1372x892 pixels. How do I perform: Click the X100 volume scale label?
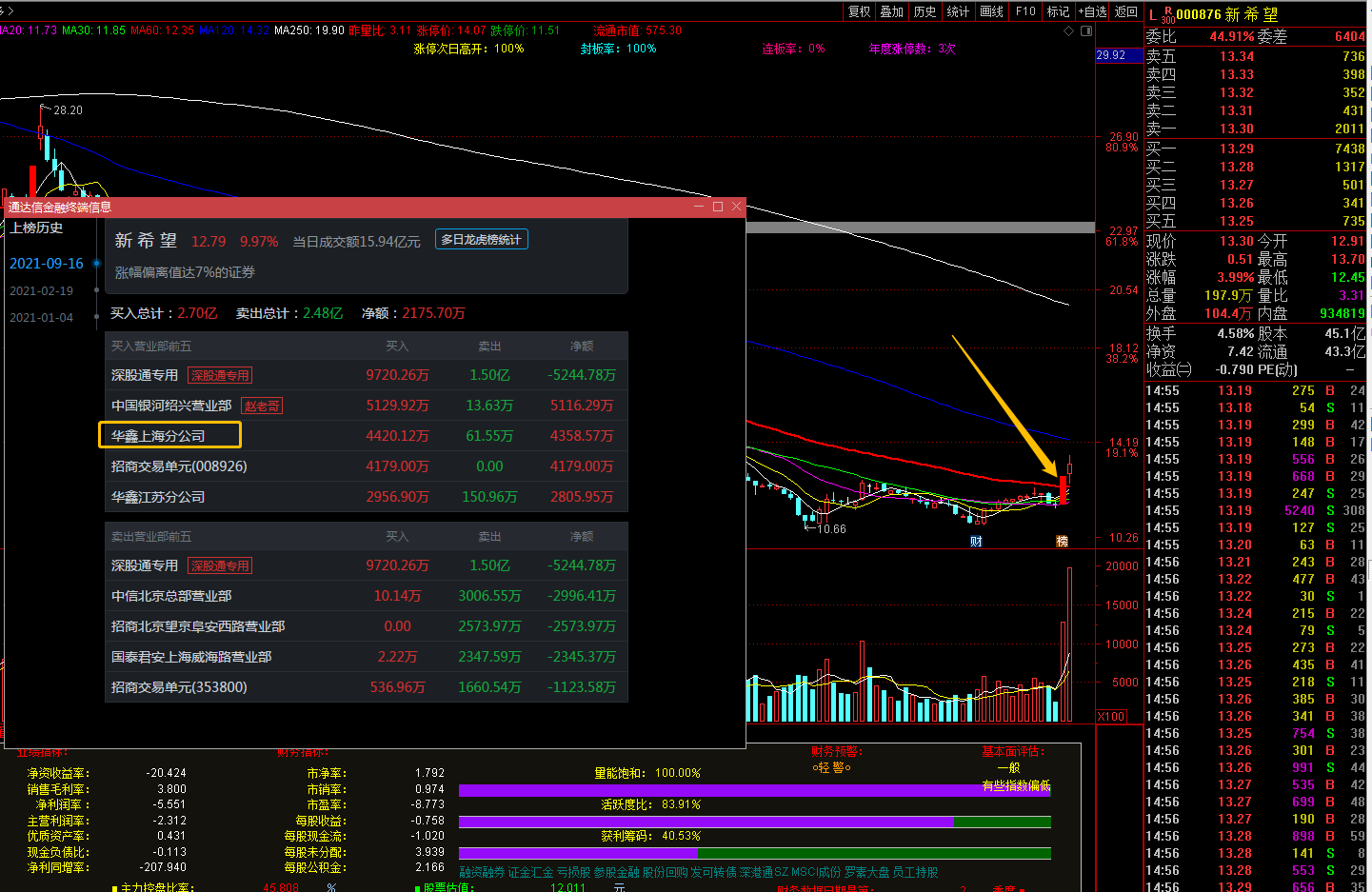(x=1111, y=716)
